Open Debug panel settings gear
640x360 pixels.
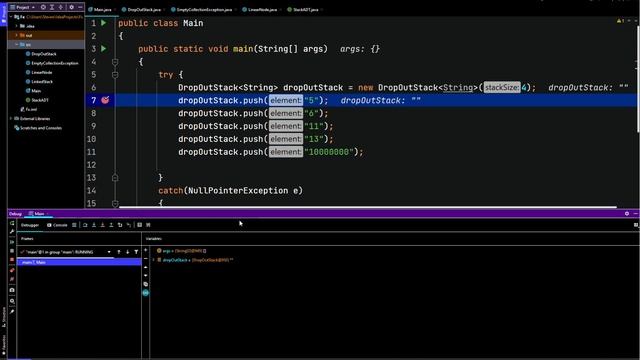point(627,213)
